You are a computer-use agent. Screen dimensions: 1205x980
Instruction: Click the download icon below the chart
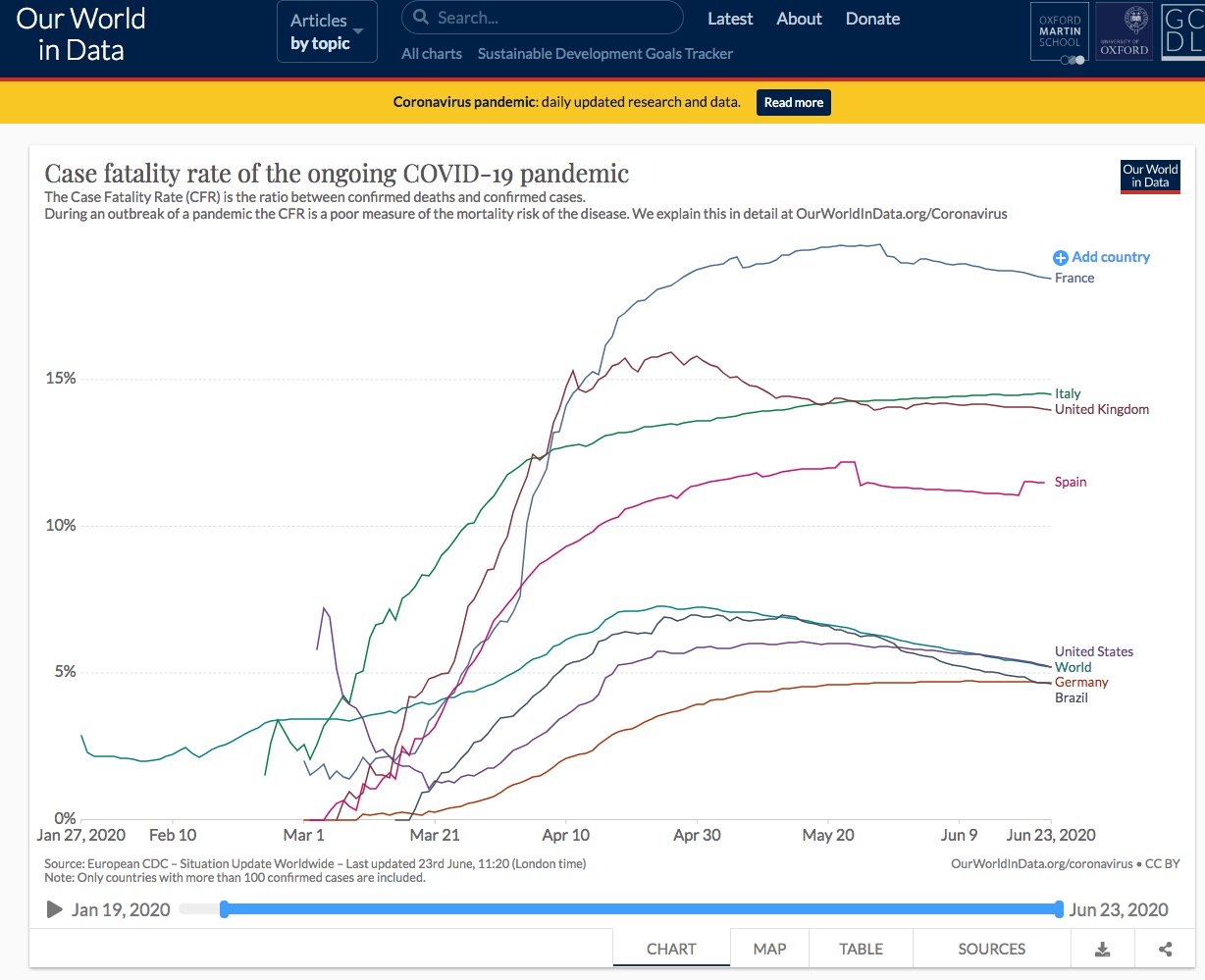pos(1102,949)
